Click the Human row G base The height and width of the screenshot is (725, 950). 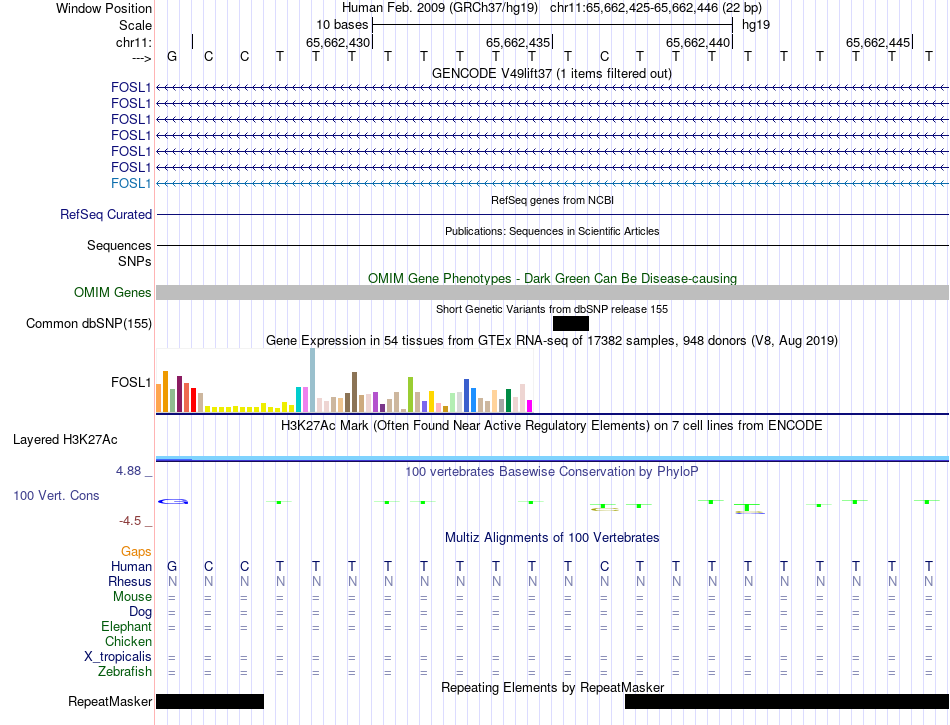pyautogui.click(x=172, y=566)
